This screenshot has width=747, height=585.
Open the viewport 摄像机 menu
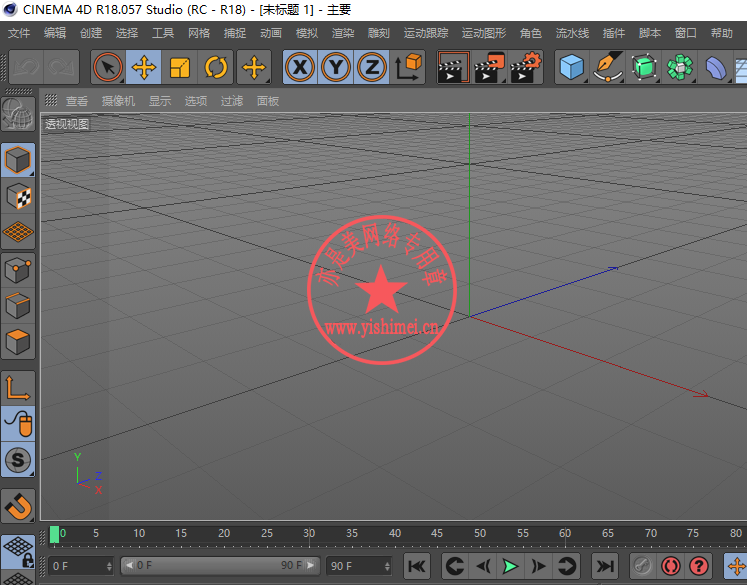coord(118,101)
